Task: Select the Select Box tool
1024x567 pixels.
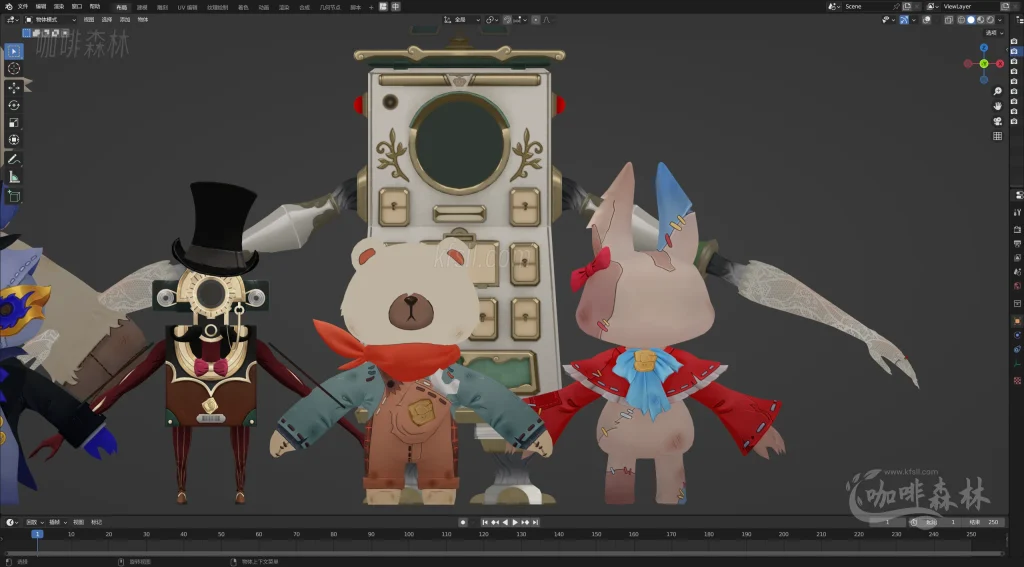Action: point(14,51)
